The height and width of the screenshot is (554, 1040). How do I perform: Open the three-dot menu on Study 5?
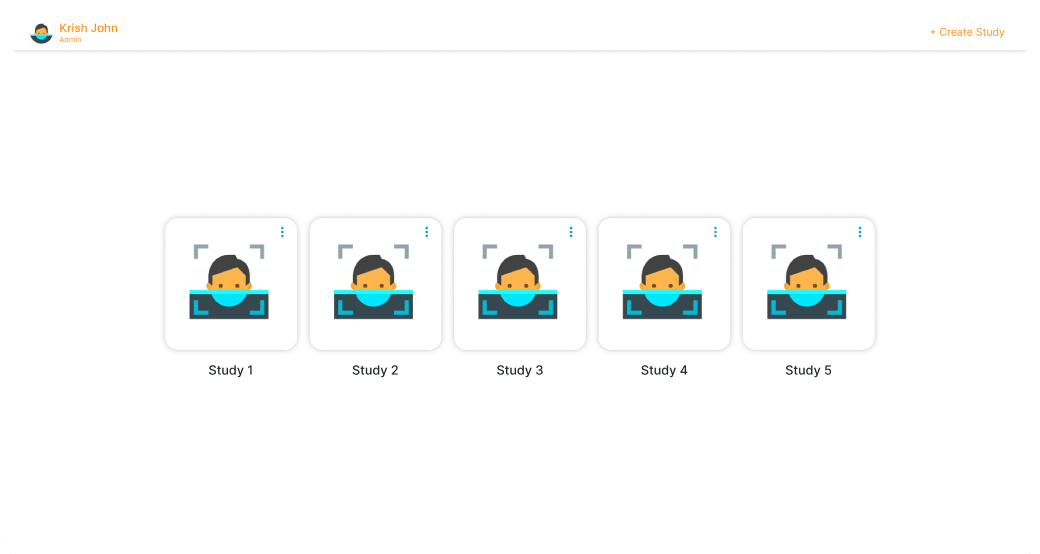860,232
